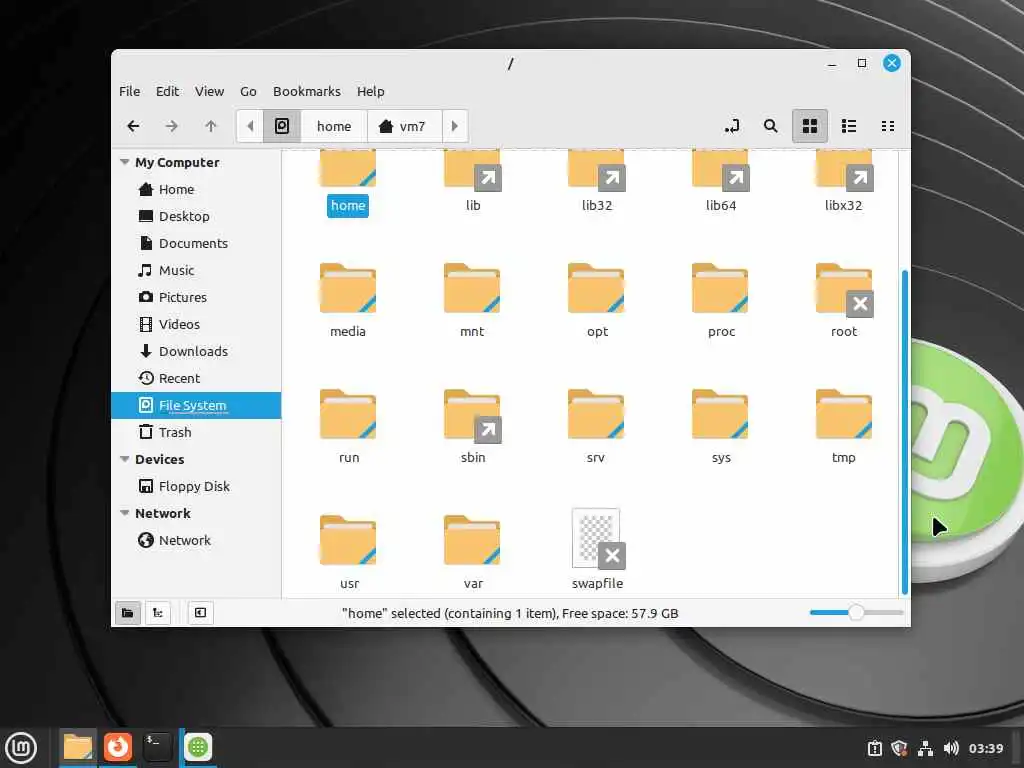Select File System in the sidebar
The image size is (1024, 768).
click(x=196, y=405)
